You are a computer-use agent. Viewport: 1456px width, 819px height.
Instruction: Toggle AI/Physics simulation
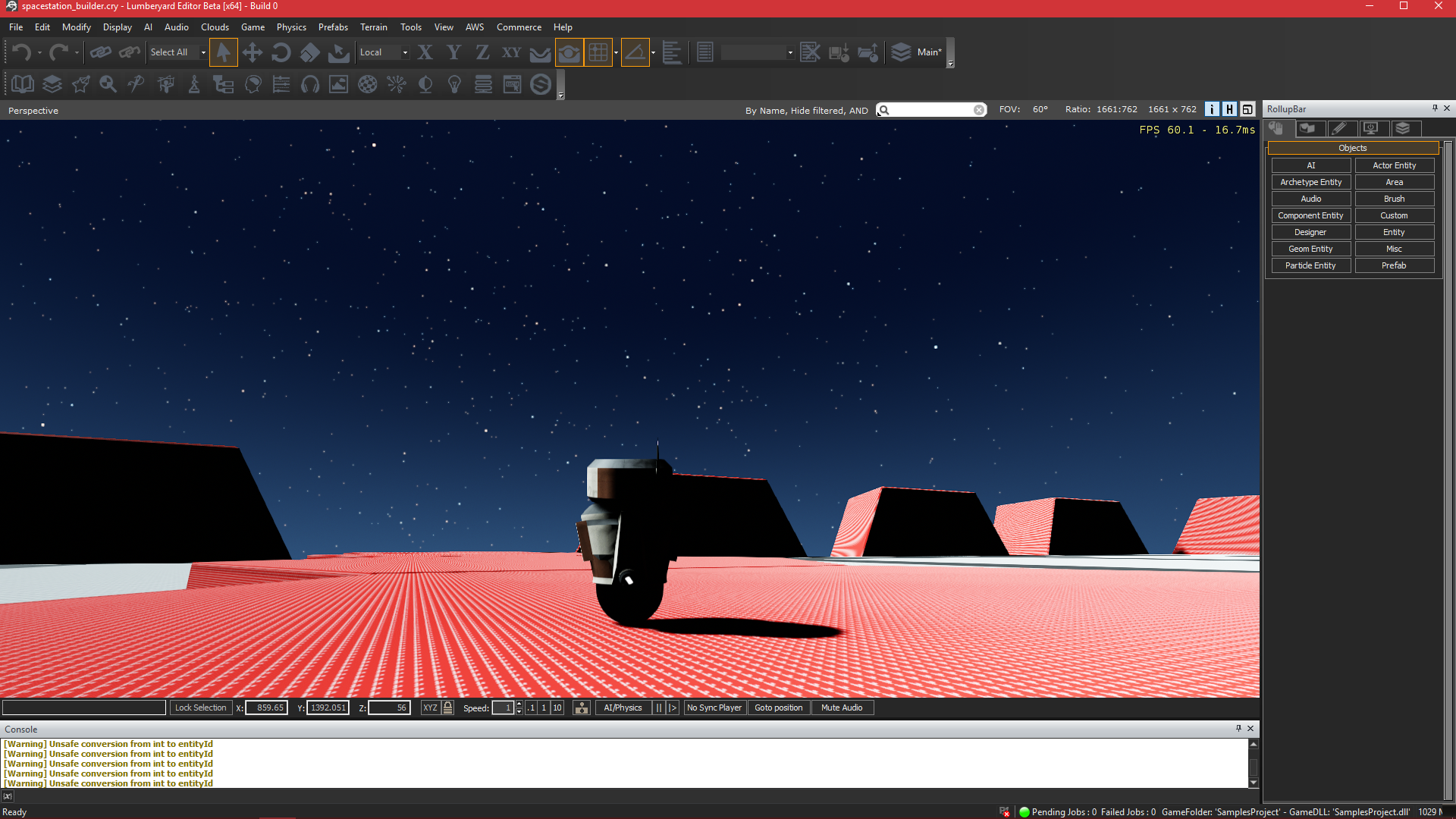tap(622, 708)
